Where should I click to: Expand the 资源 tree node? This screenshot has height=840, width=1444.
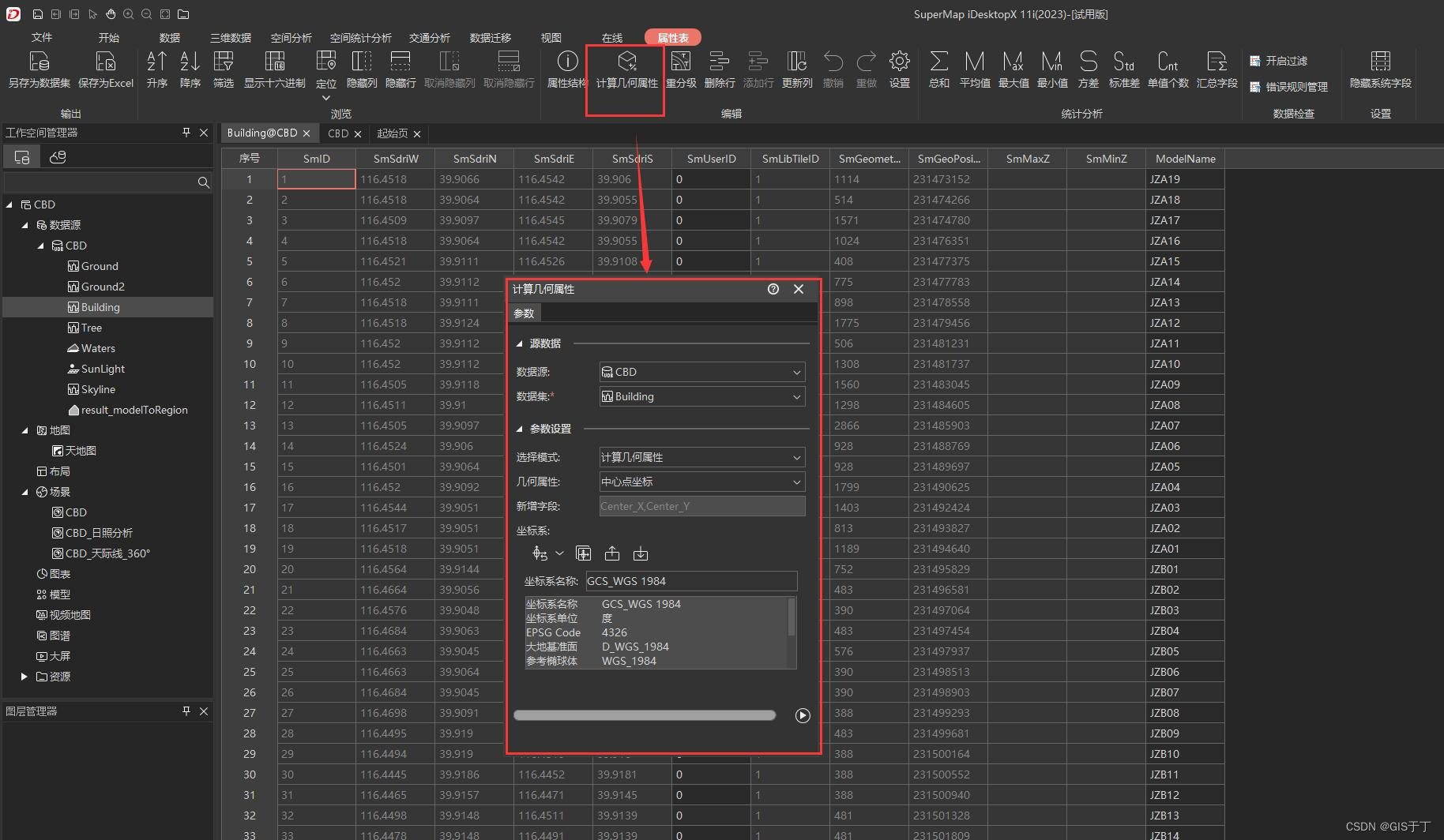24,677
